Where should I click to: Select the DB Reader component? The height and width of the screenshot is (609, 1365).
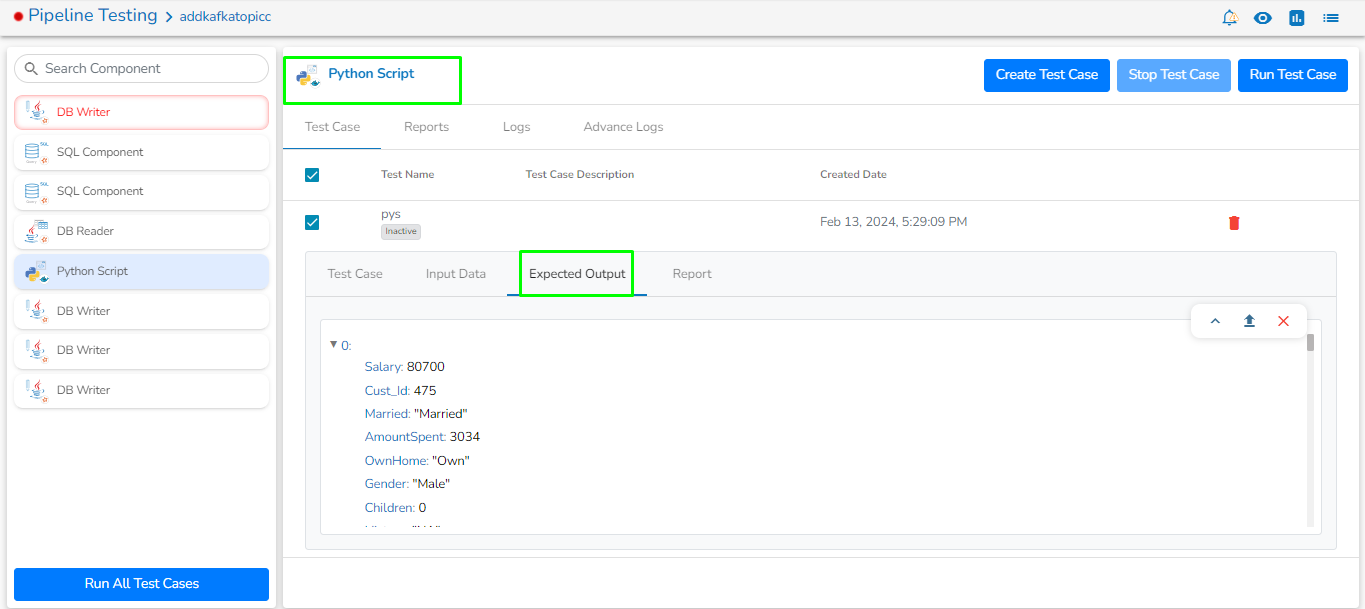pos(141,231)
